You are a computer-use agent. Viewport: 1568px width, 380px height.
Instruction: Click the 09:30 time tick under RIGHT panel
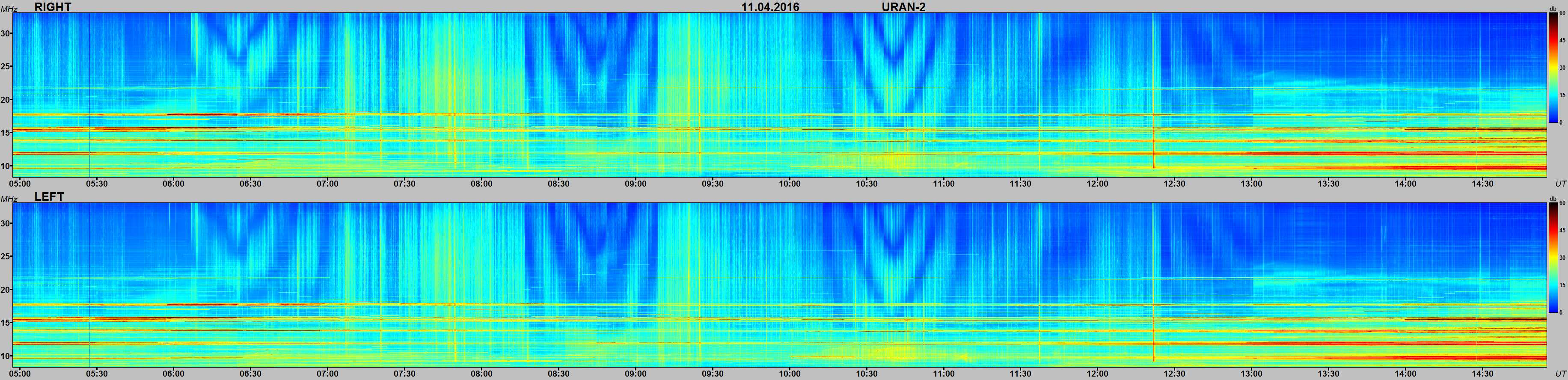(x=712, y=183)
